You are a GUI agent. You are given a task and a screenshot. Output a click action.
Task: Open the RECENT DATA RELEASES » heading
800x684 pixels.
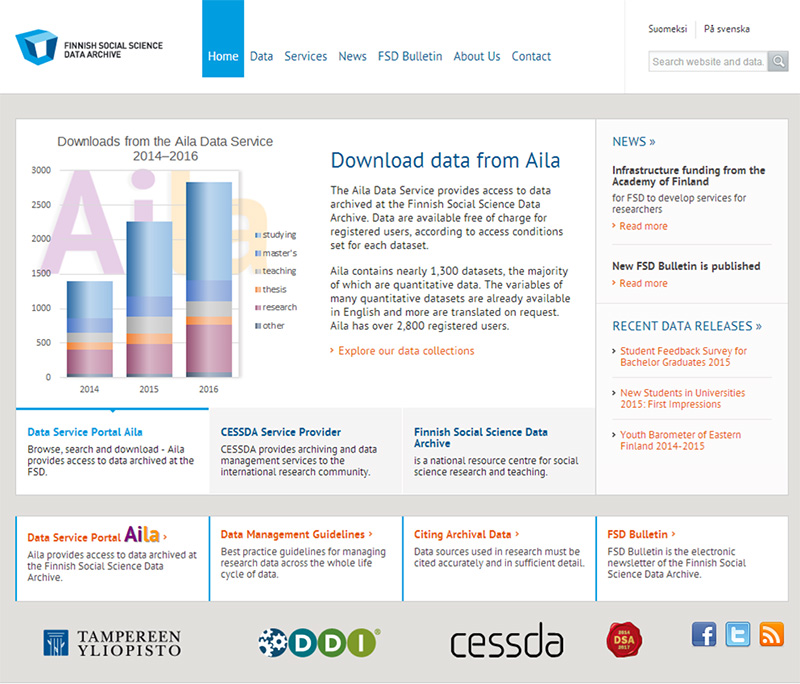tap(687, 326)
